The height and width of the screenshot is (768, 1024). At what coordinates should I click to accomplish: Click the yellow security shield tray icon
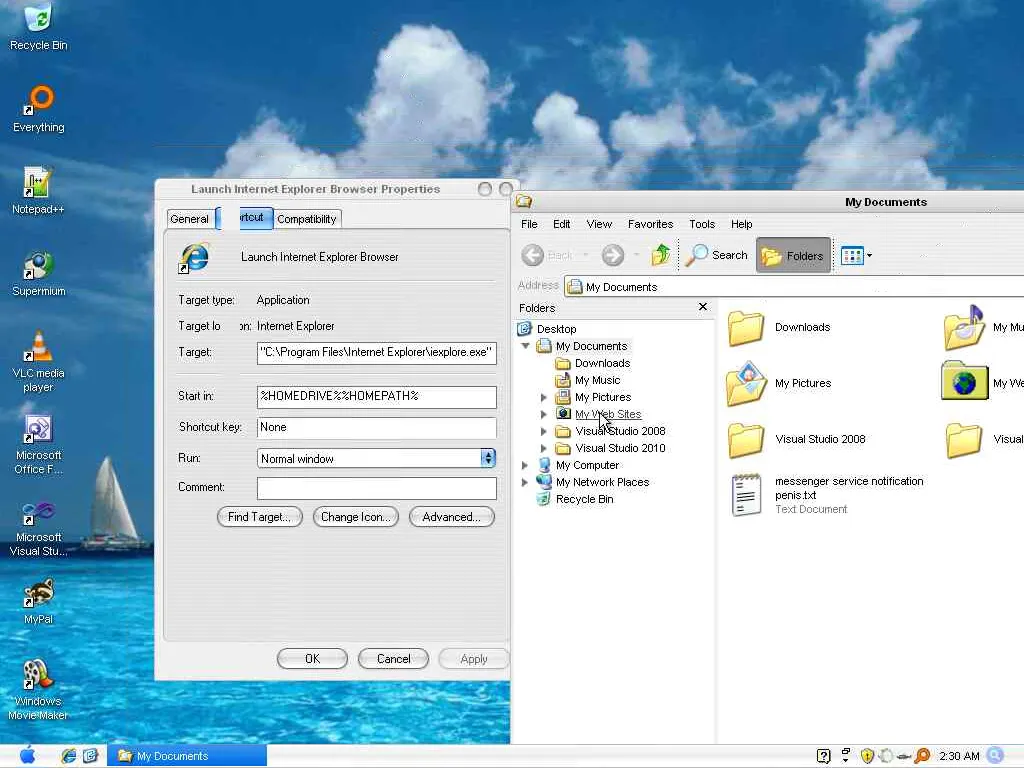(867, 756)
